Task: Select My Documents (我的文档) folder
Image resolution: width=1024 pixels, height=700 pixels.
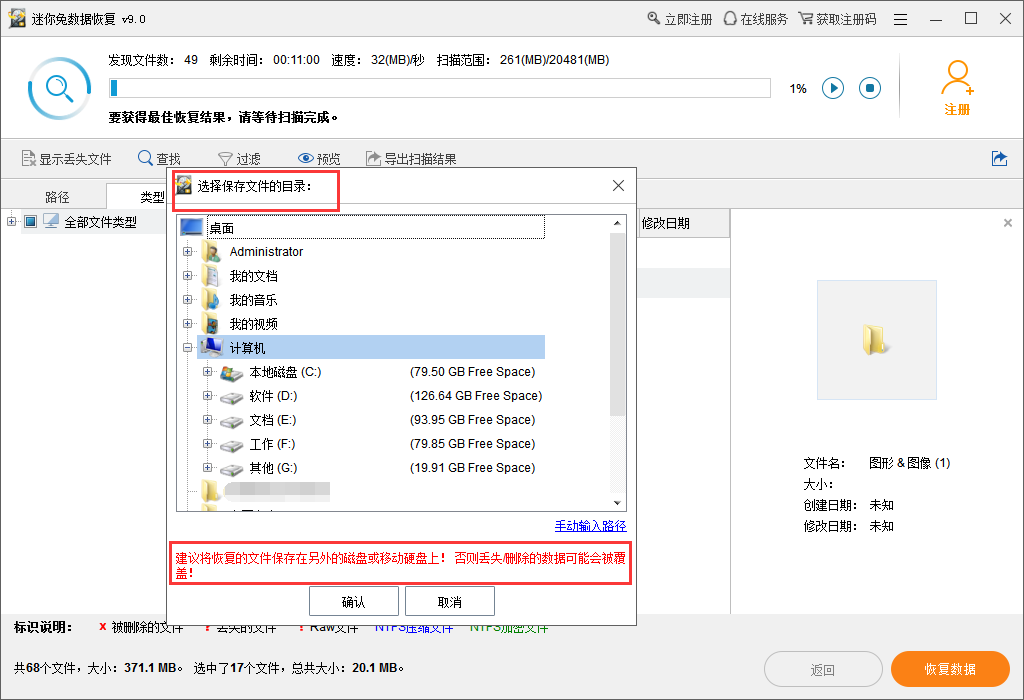Action: 253,276
